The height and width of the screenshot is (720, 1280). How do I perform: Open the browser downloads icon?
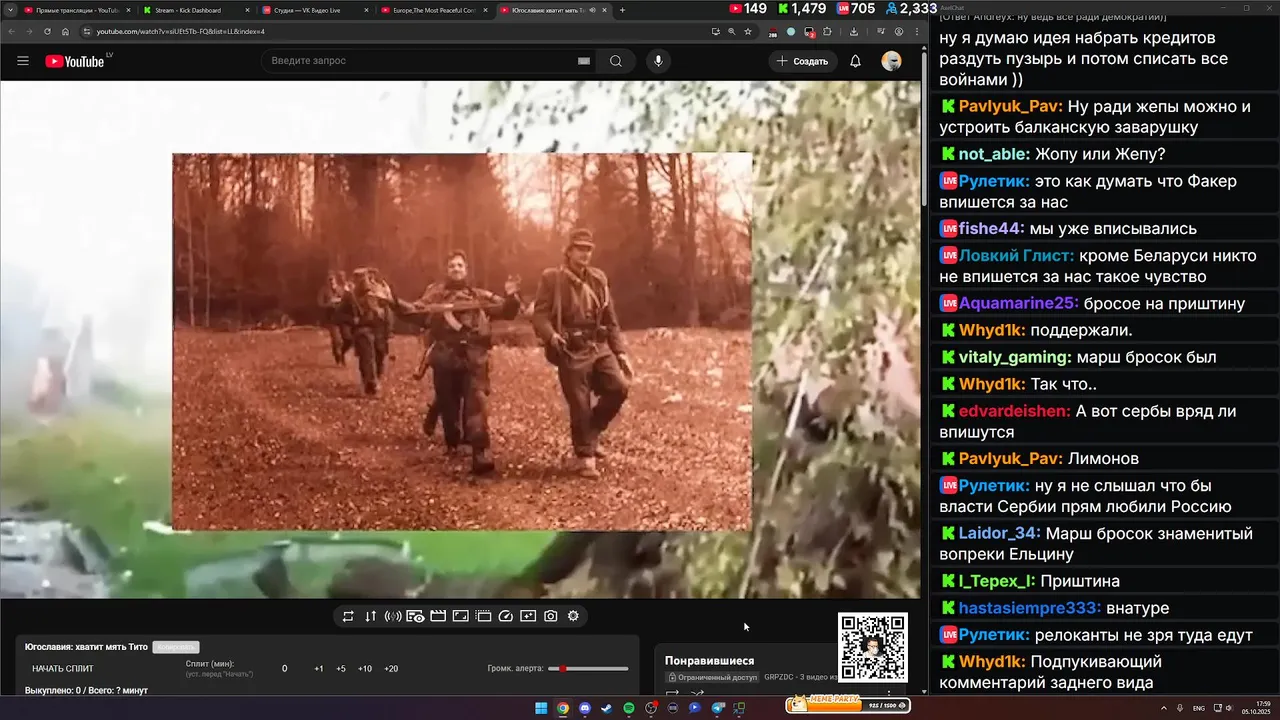click(853, 31)
